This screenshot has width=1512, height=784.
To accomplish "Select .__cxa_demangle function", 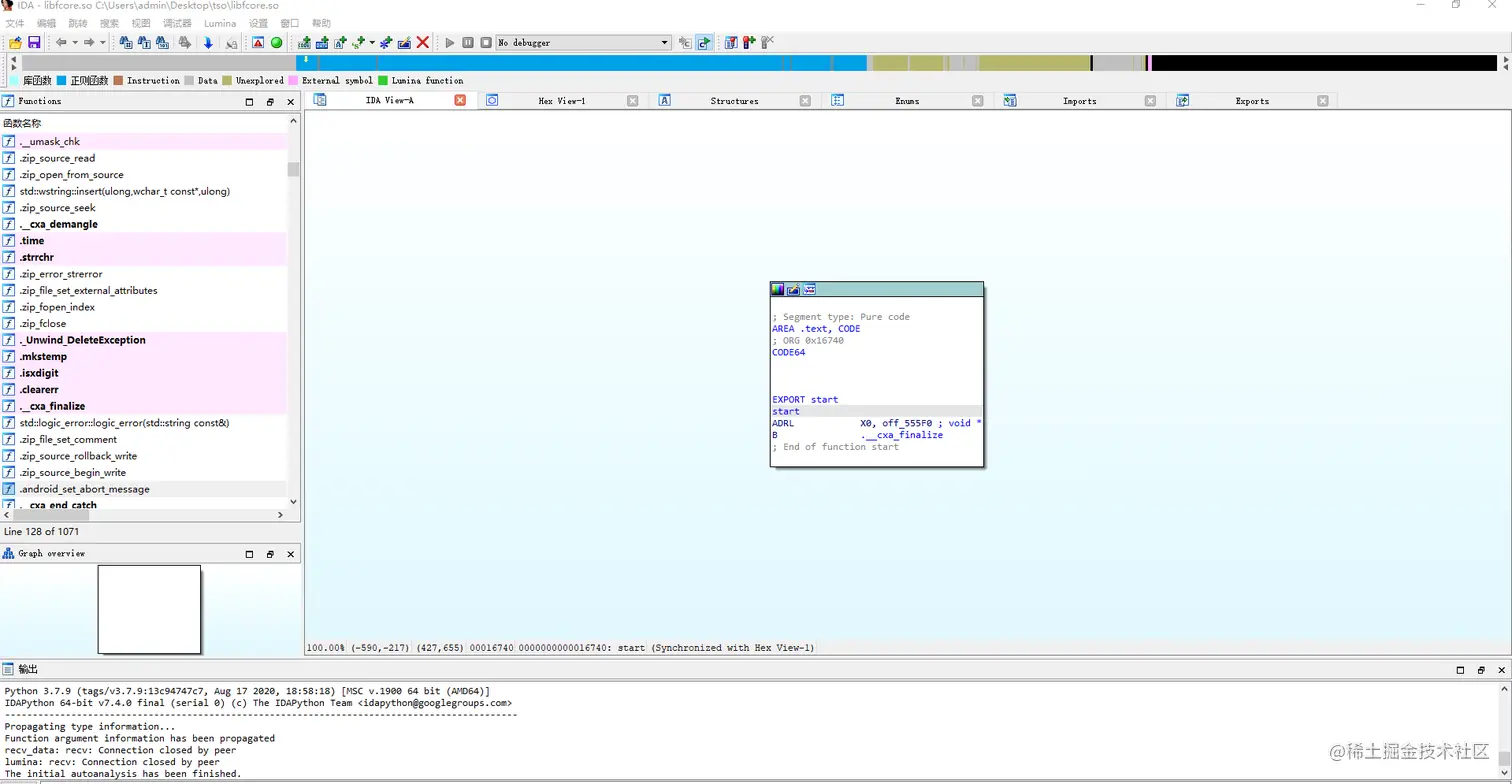I will tap(144, 224).
